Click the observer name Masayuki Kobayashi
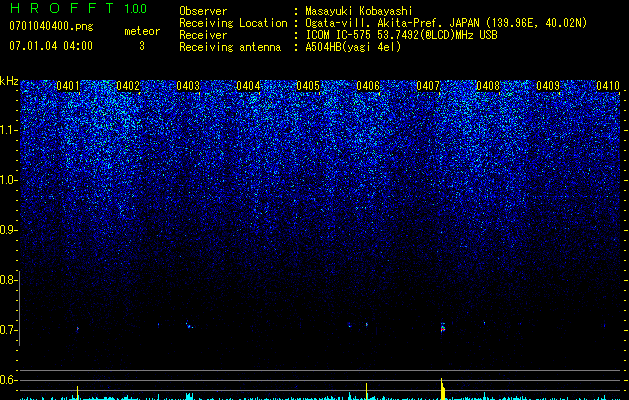 point(359,11)
